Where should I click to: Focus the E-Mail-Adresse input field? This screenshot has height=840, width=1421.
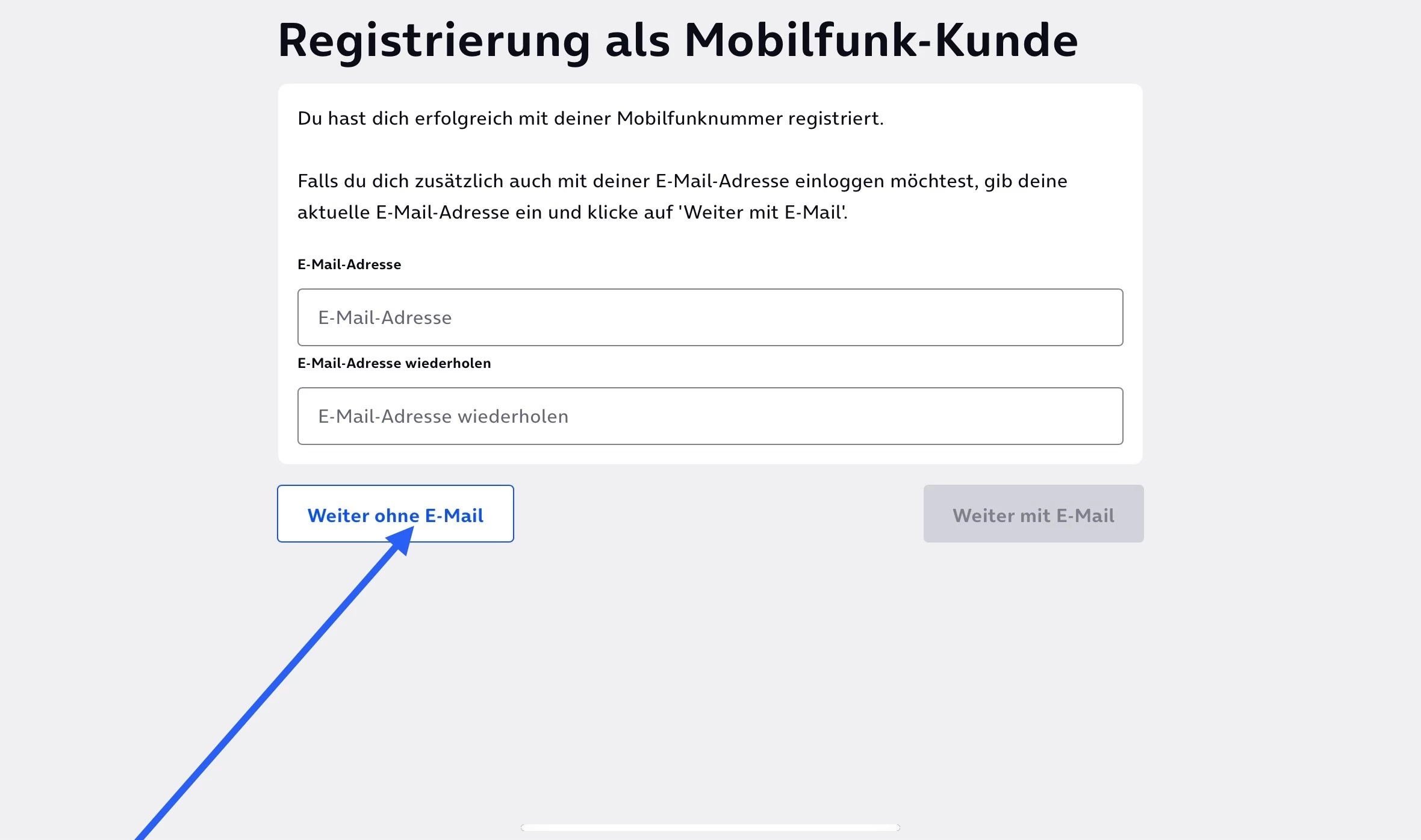click(x=710, y=317)
